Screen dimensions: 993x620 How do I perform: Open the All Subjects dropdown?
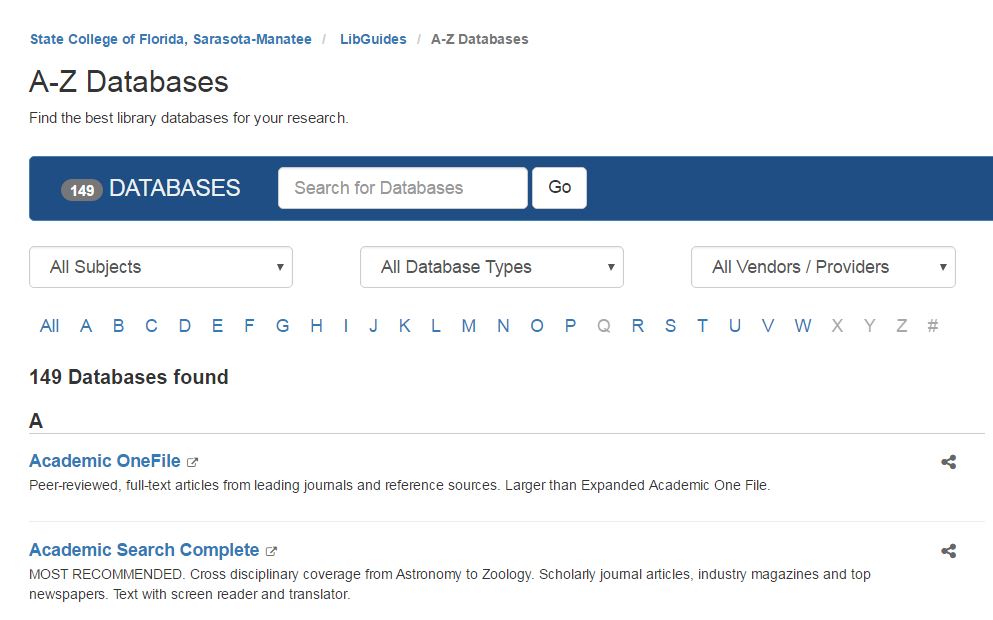click(161, 267)
